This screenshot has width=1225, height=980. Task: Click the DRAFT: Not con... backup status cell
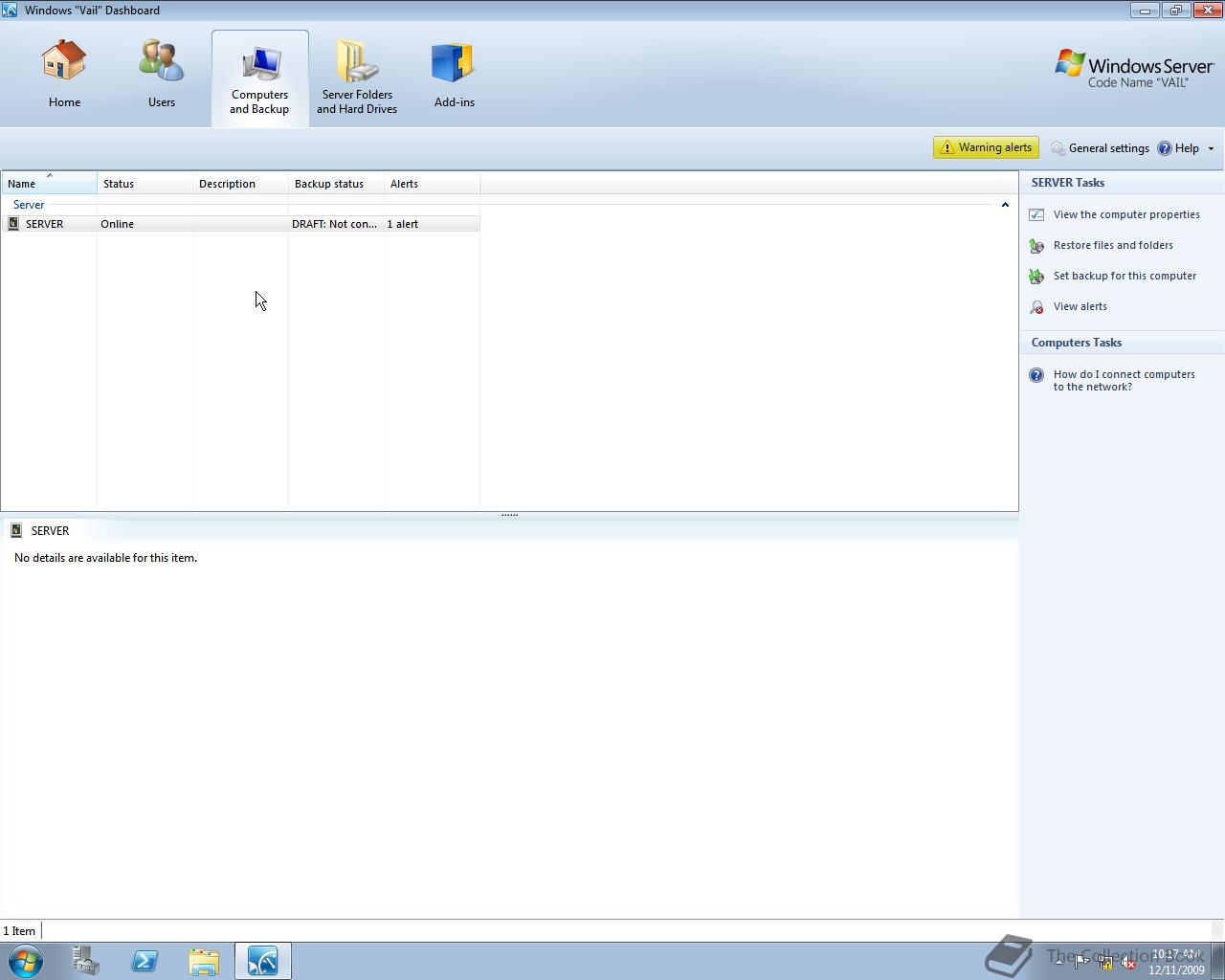coord(335,224)
